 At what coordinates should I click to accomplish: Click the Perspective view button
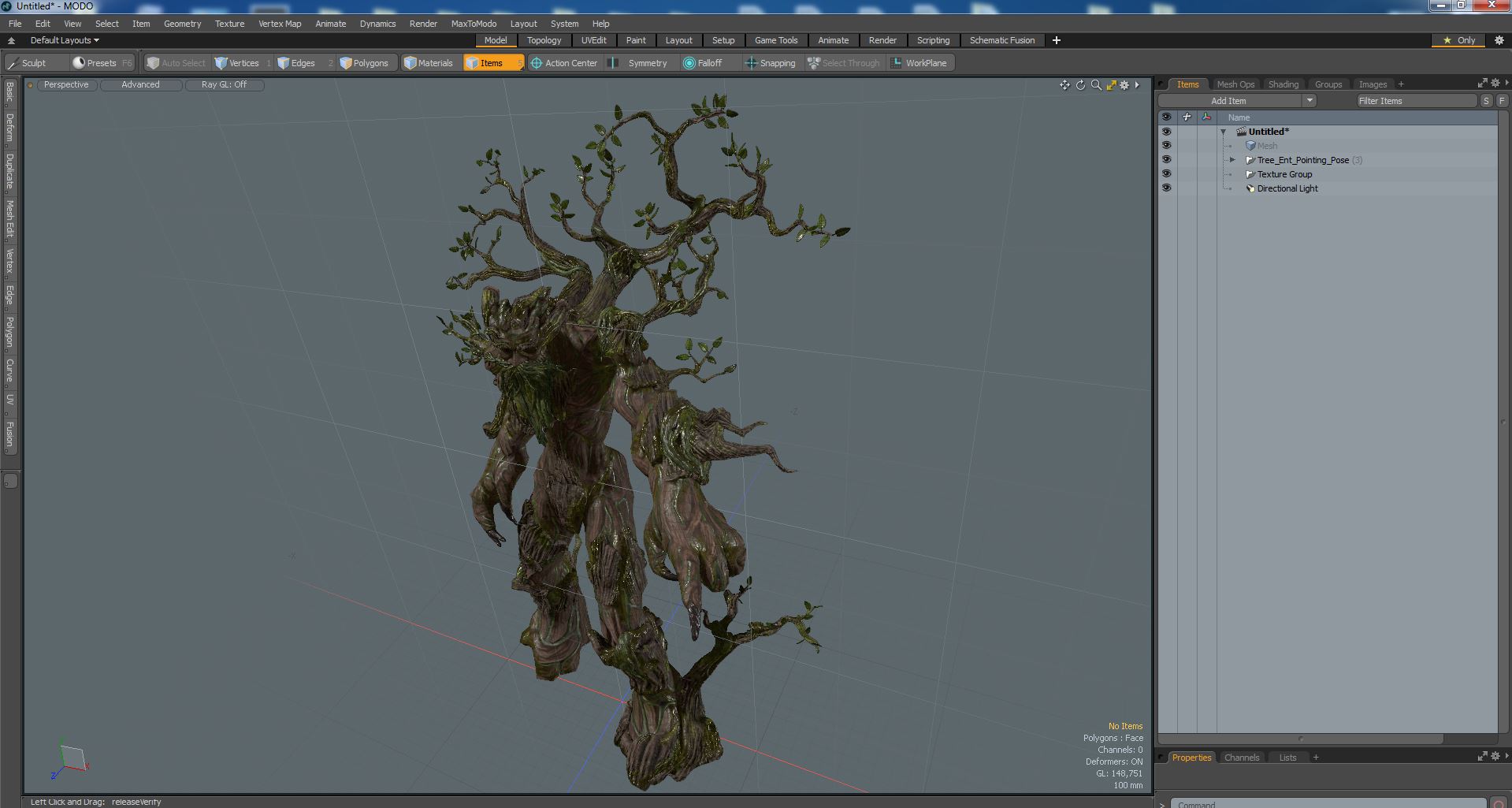pos(66,84)
